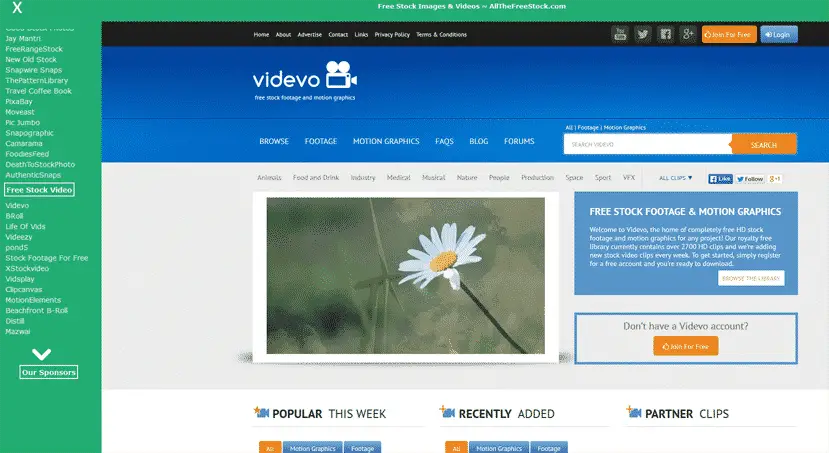829x453 pixels.
Task: Open Videvo's YouTube channel icon
Action: pyautogui.click(x=620, y=34)
